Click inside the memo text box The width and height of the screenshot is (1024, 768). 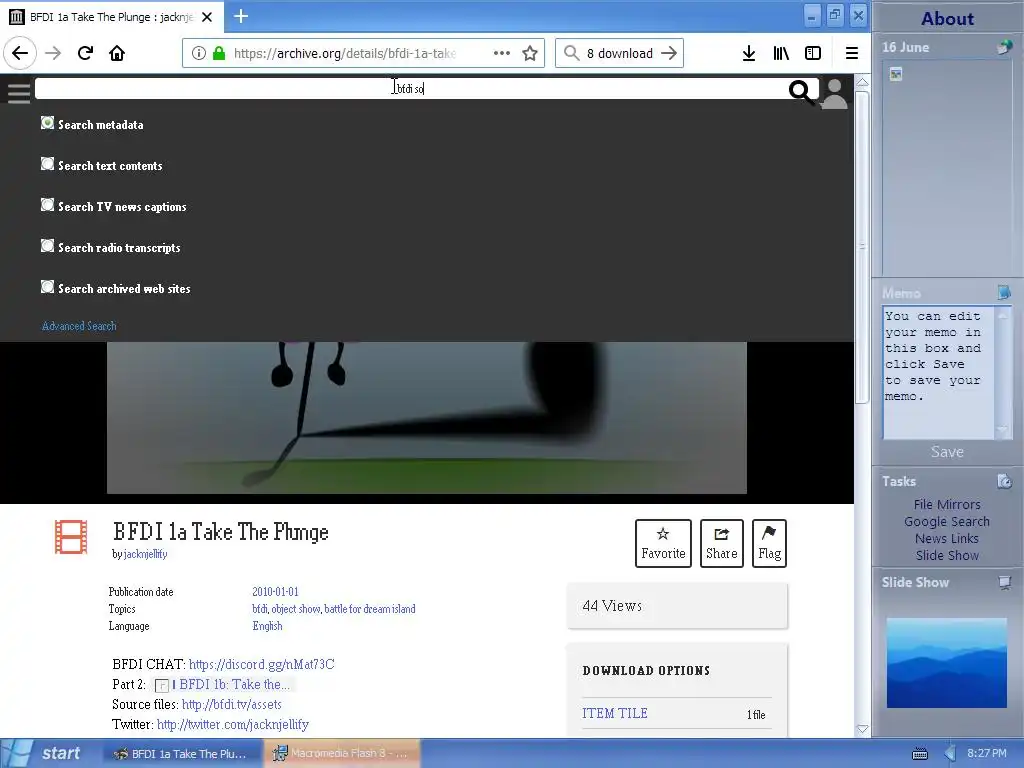[938, 372]
